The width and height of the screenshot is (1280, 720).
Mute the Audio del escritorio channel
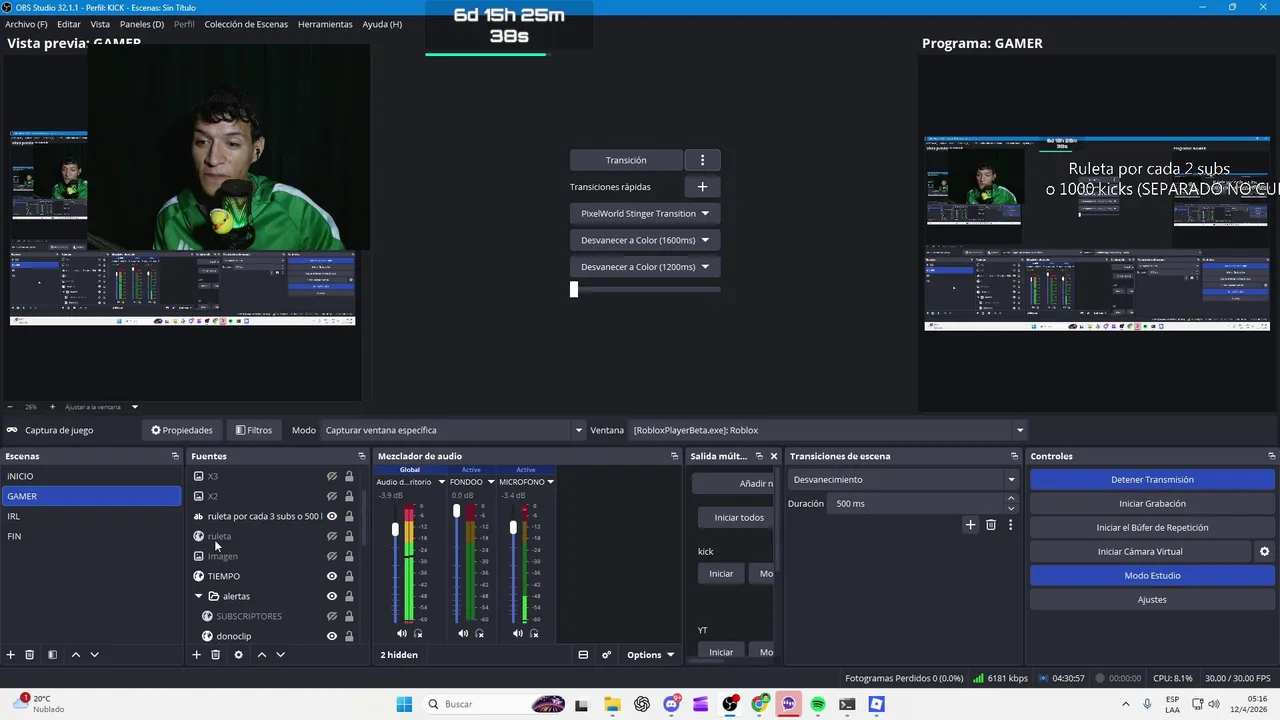[x=401, y=633]
